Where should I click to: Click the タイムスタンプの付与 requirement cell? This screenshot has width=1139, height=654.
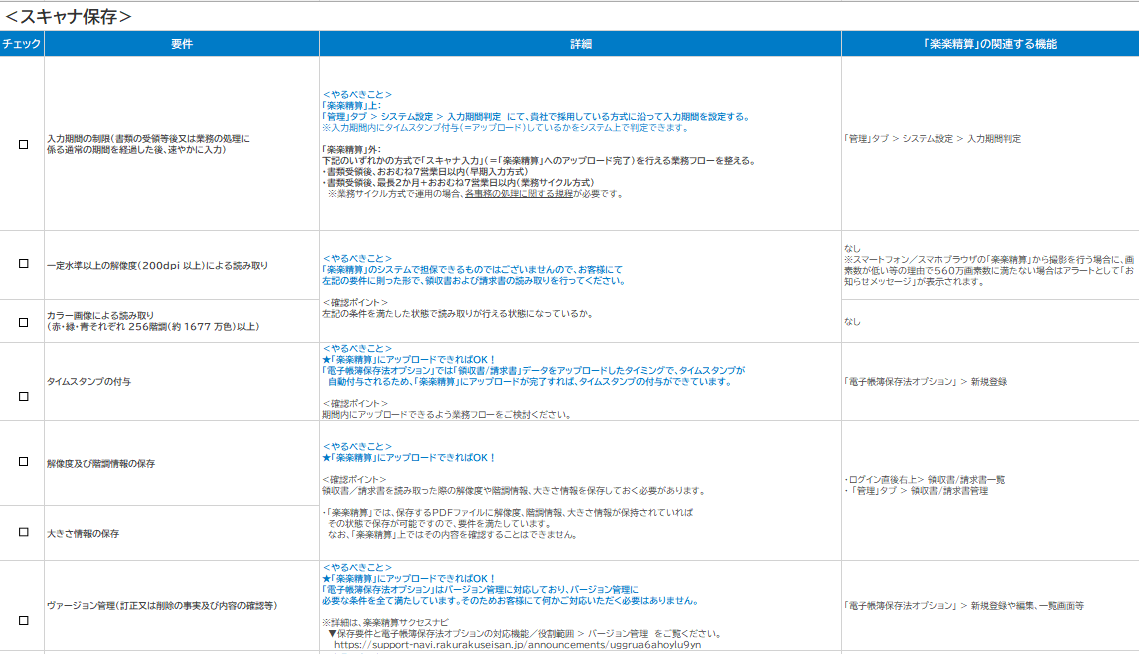89,382
